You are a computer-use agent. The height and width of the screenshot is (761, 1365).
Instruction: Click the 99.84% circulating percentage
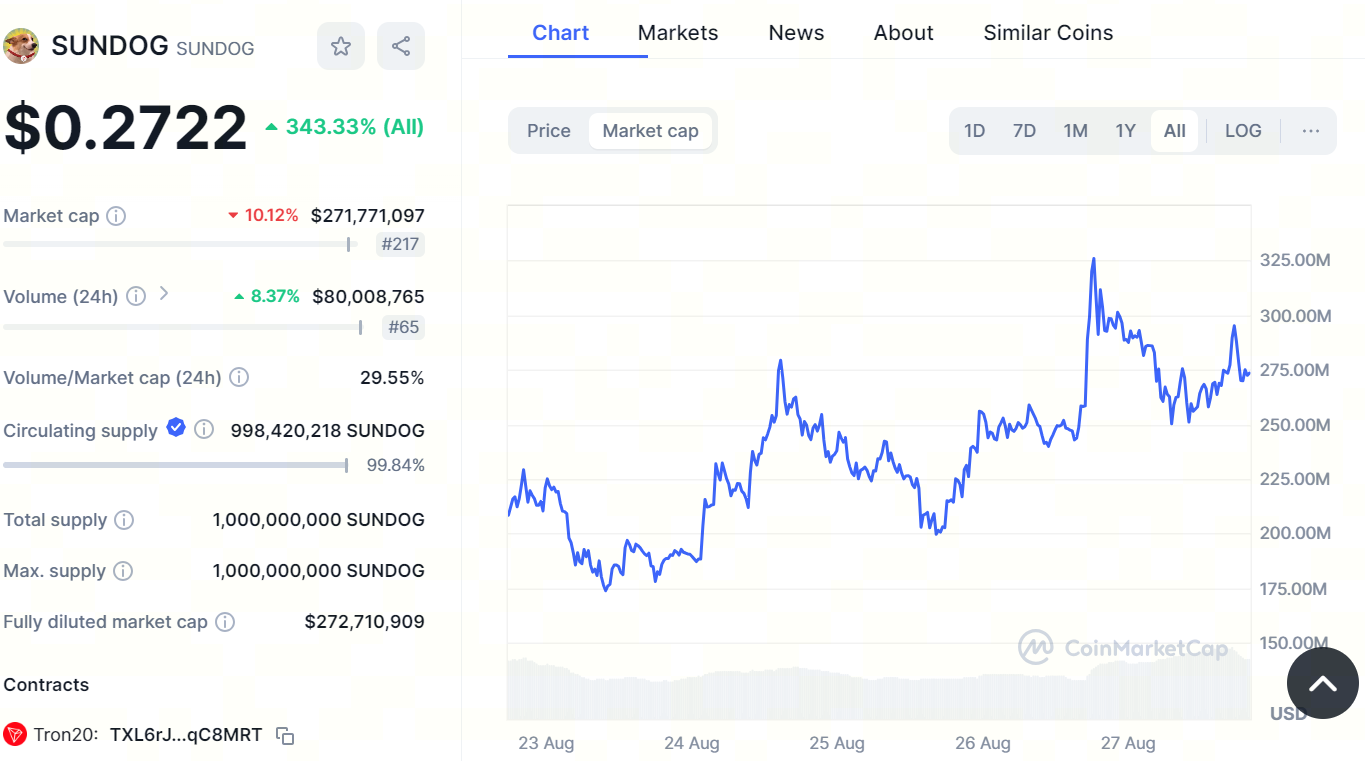(396, 465)
